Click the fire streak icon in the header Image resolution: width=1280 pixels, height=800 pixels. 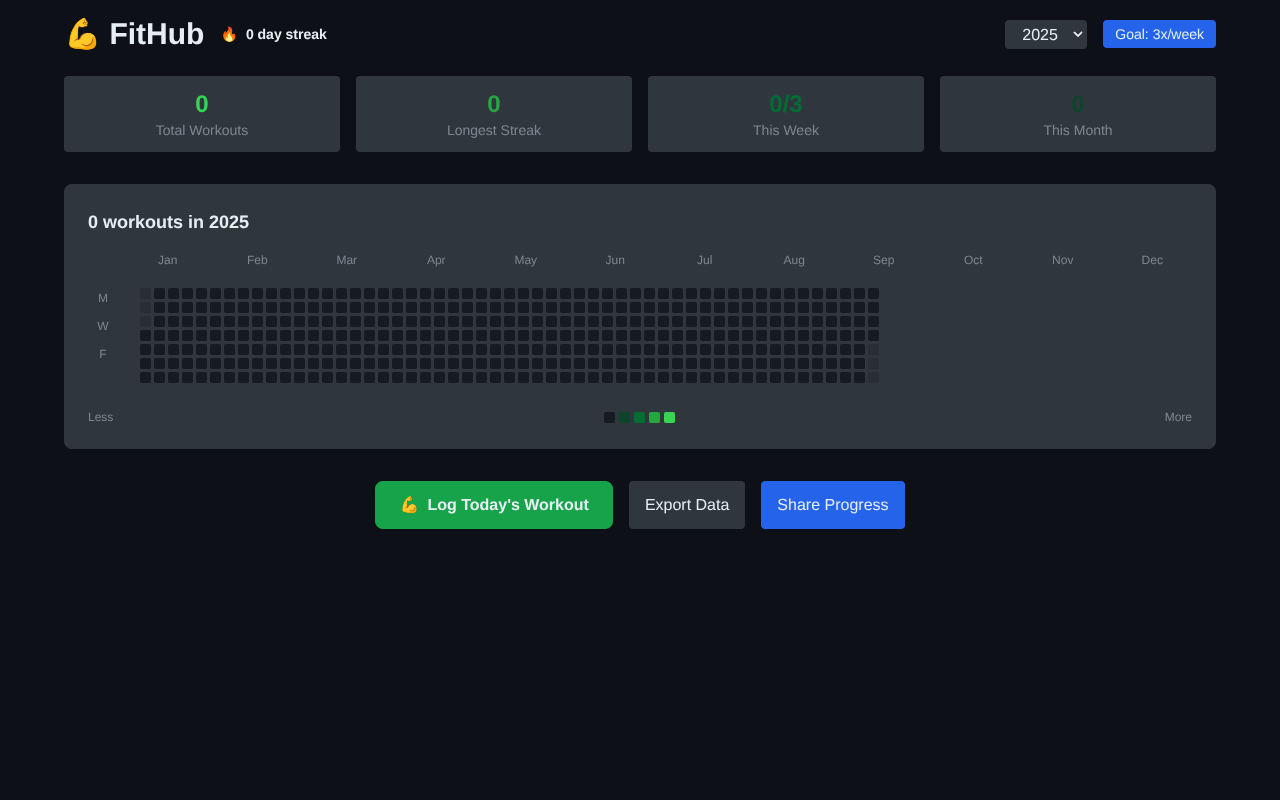(x=228, y=33)
